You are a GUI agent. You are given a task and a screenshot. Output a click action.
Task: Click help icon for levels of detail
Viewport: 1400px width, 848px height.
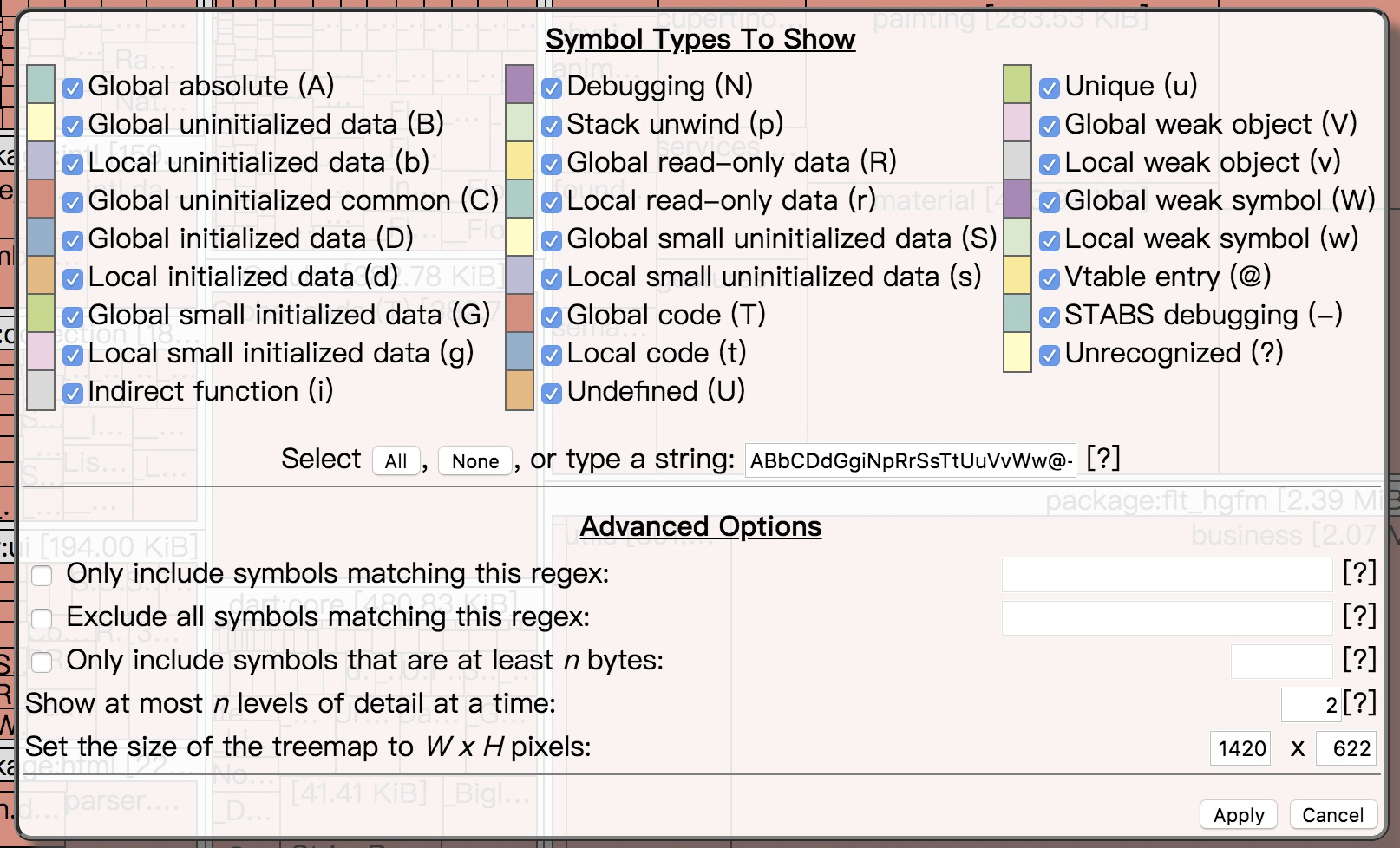1359,703
